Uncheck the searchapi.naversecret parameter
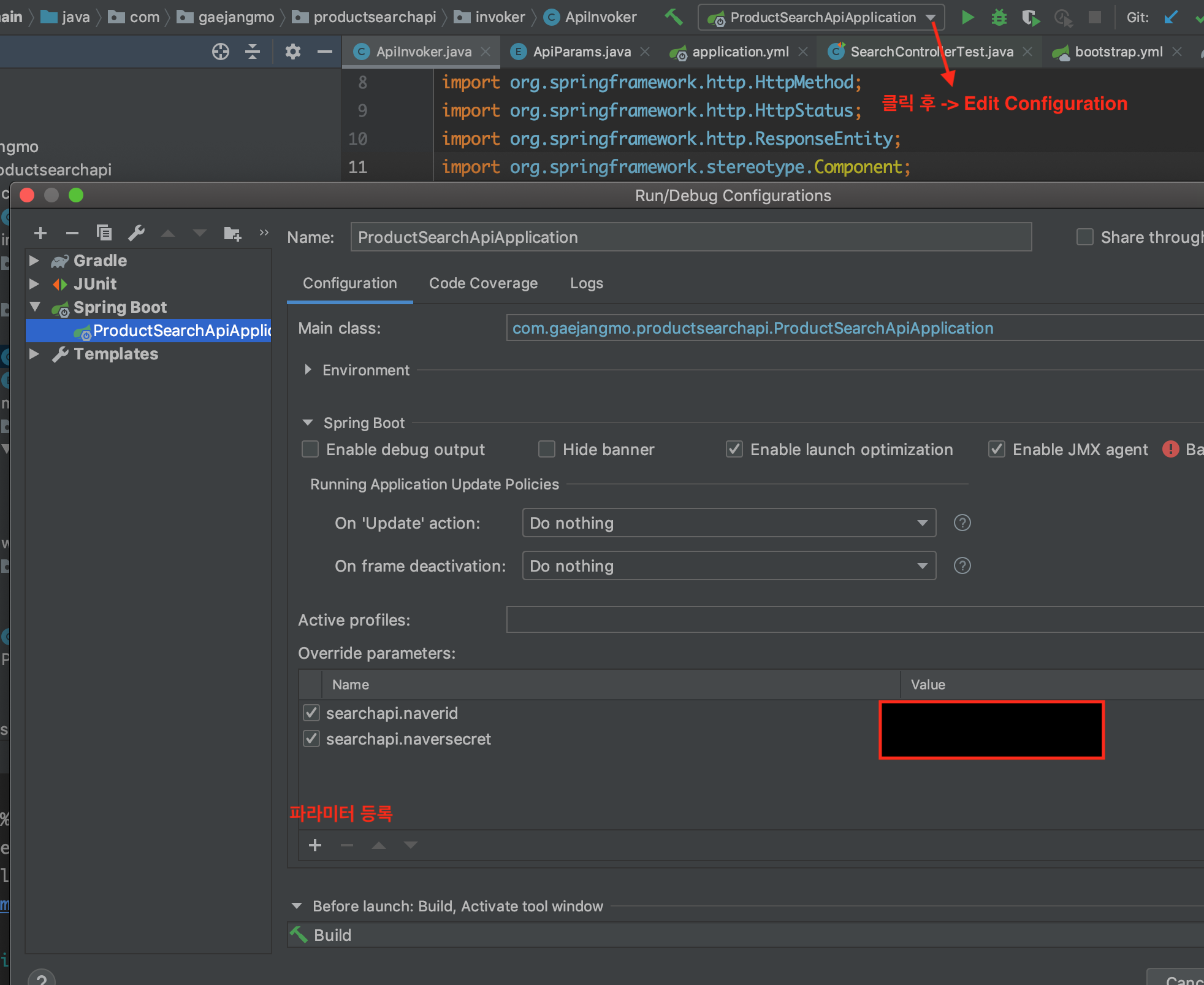 (311, 738)
